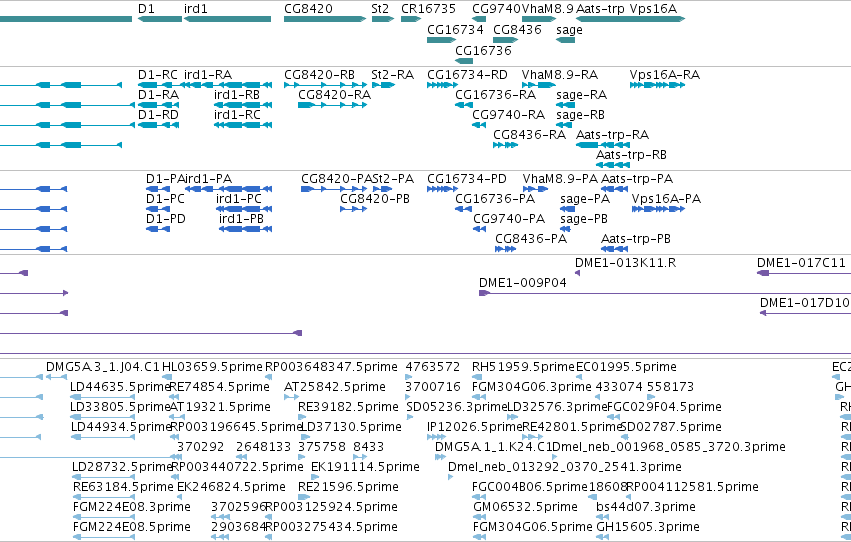Select the D1 gene label

tap(146, 9)
